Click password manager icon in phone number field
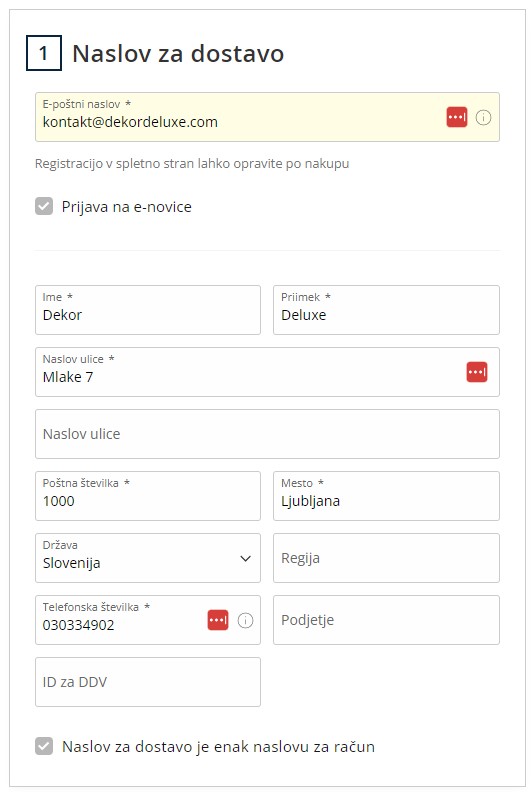This screenshot has height=792, width=532. point(218,620)
